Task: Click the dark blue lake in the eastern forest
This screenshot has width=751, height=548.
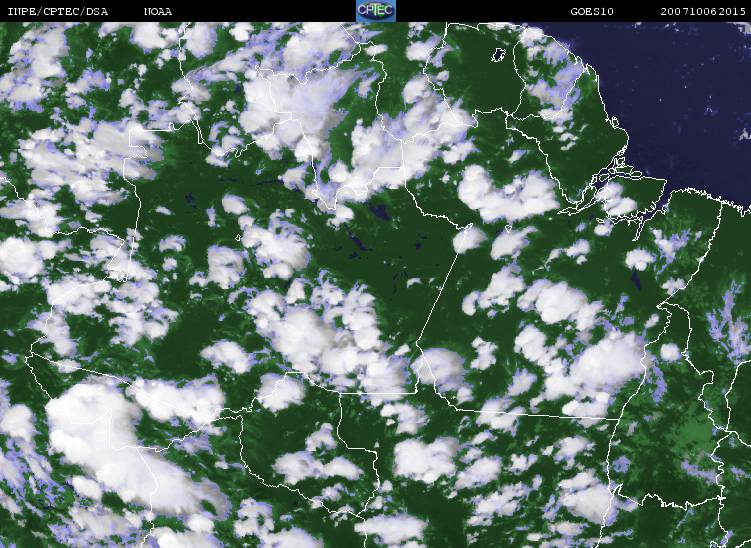Action: click(636, 280)
